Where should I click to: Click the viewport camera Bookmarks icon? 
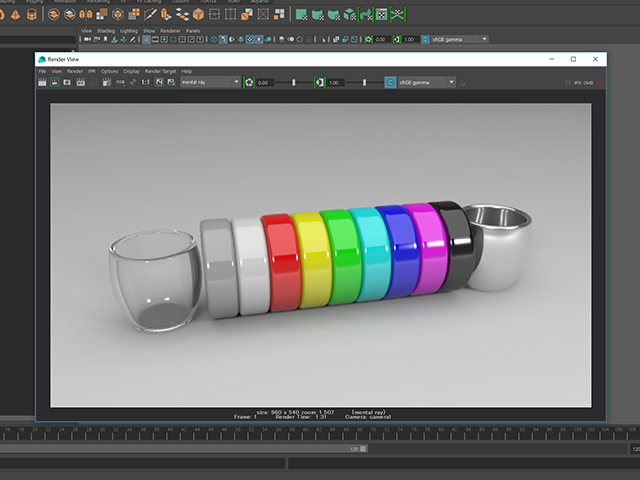pos(105,39)
